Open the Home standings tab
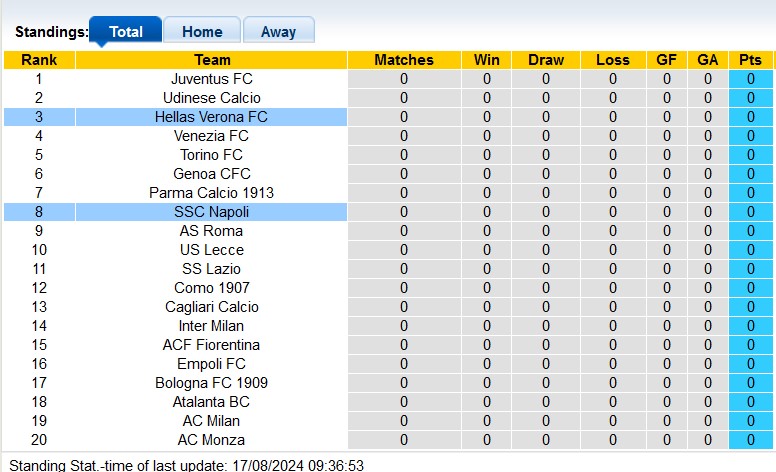Screen dimensions: 776x472 click(x=202, y=31)
